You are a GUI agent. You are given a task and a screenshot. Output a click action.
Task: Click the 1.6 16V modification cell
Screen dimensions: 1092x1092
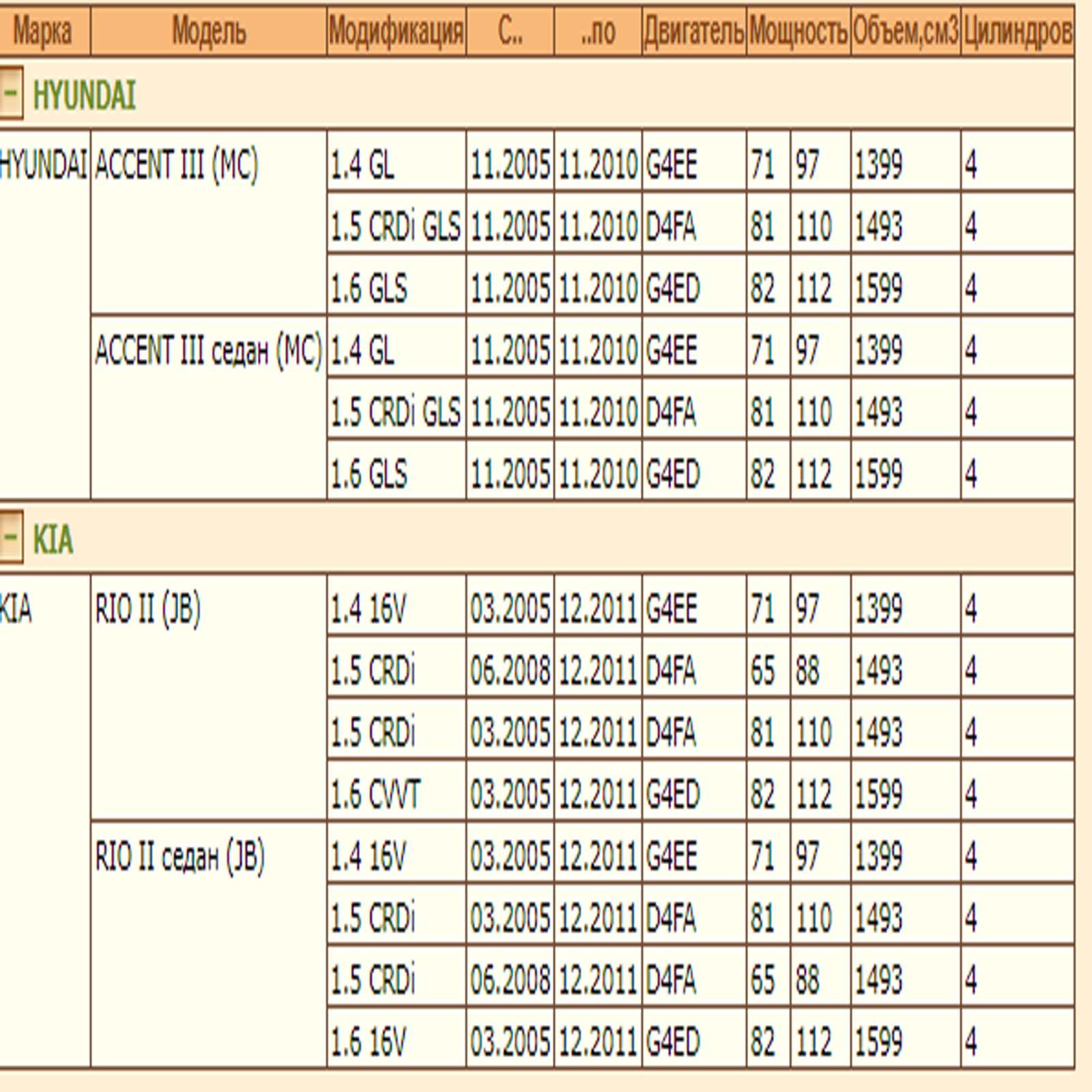click(369, 1041)
